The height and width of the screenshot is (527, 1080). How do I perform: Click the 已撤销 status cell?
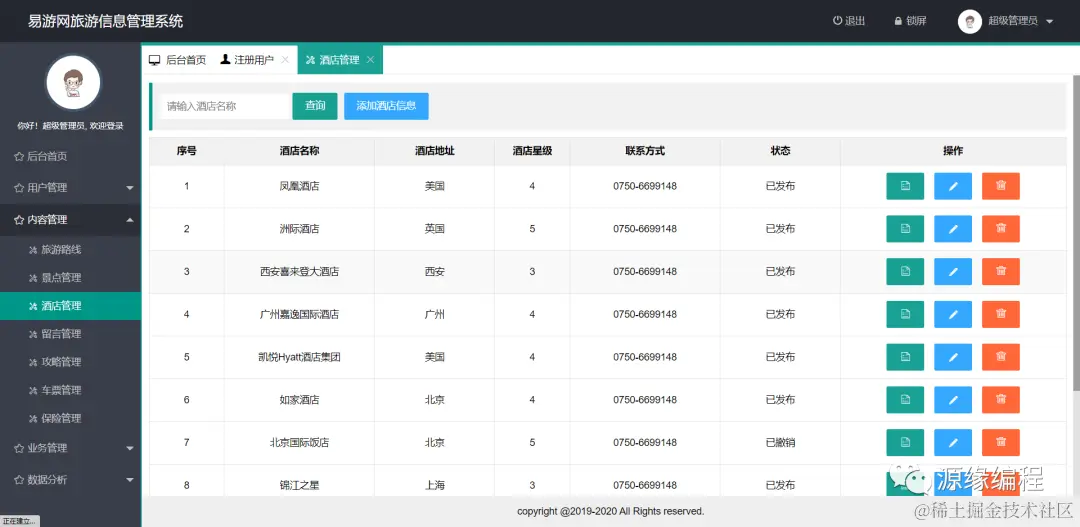780,442
